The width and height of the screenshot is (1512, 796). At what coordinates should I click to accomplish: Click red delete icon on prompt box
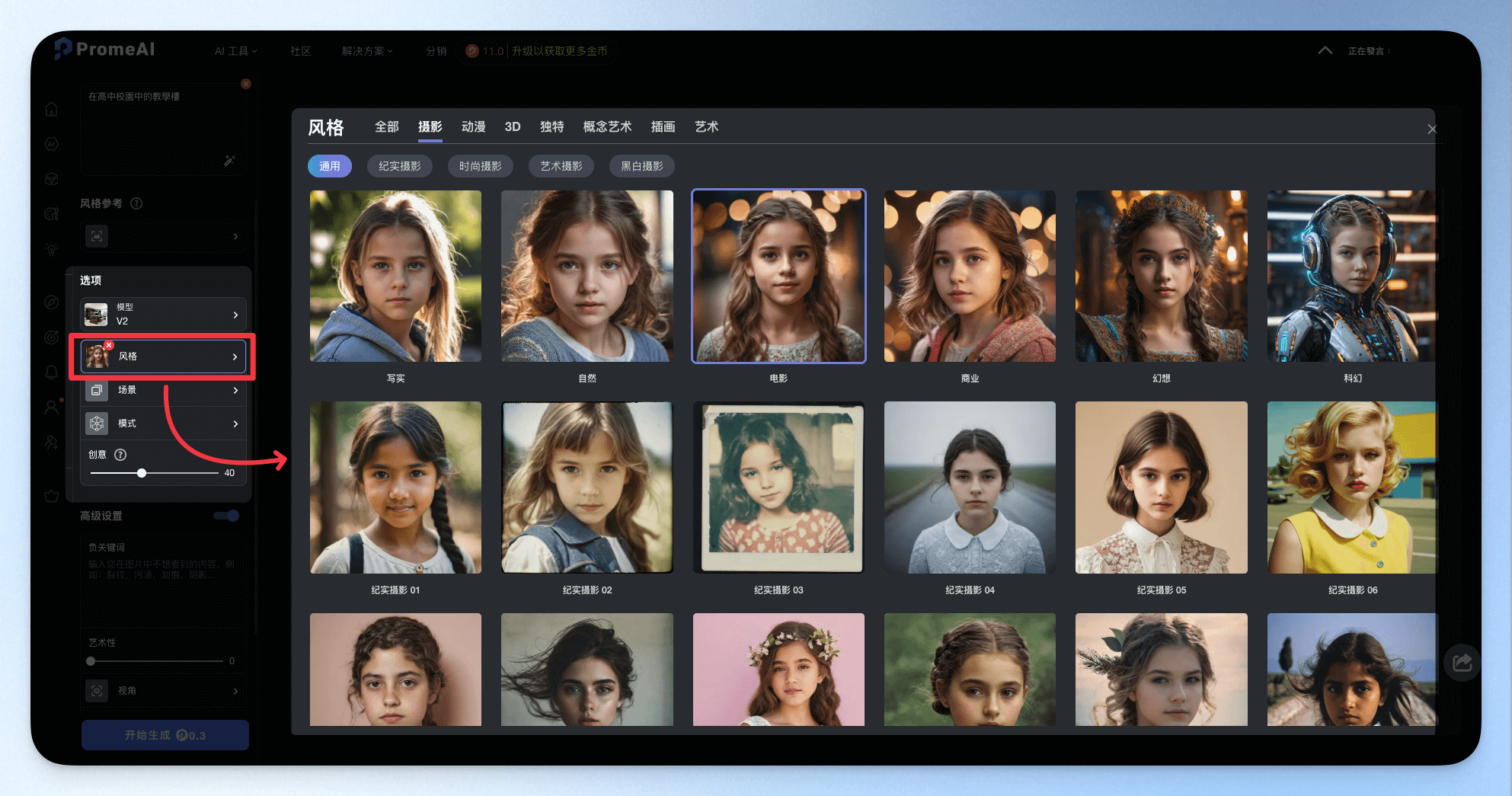246,84
